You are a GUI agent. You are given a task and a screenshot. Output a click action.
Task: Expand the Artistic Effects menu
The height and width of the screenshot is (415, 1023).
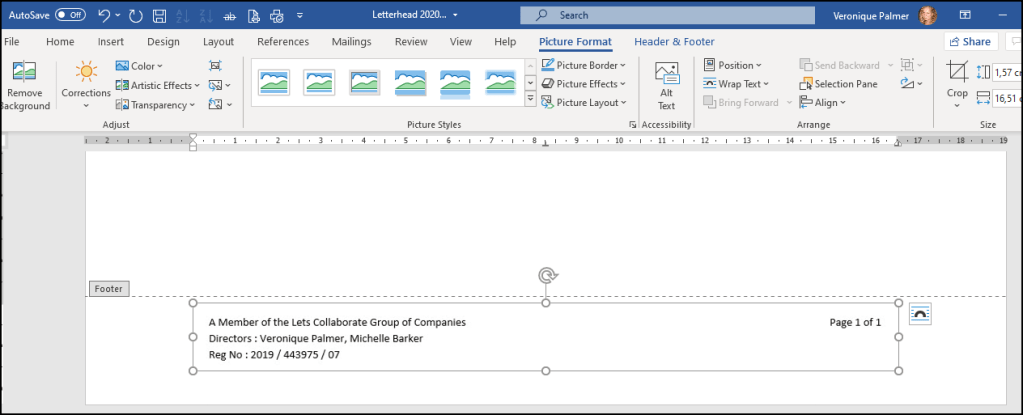click(x=158, y=85)
